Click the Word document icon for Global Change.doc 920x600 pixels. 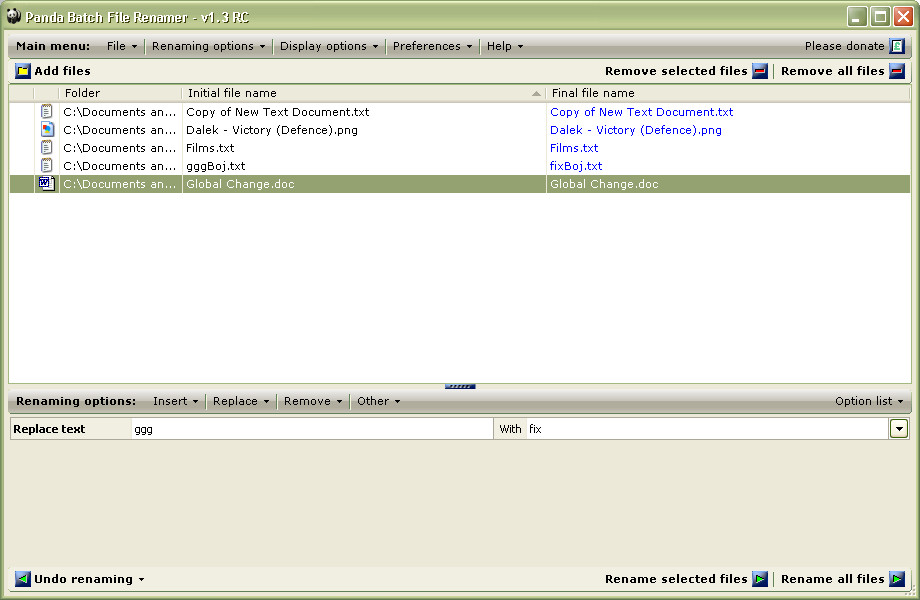46,184
